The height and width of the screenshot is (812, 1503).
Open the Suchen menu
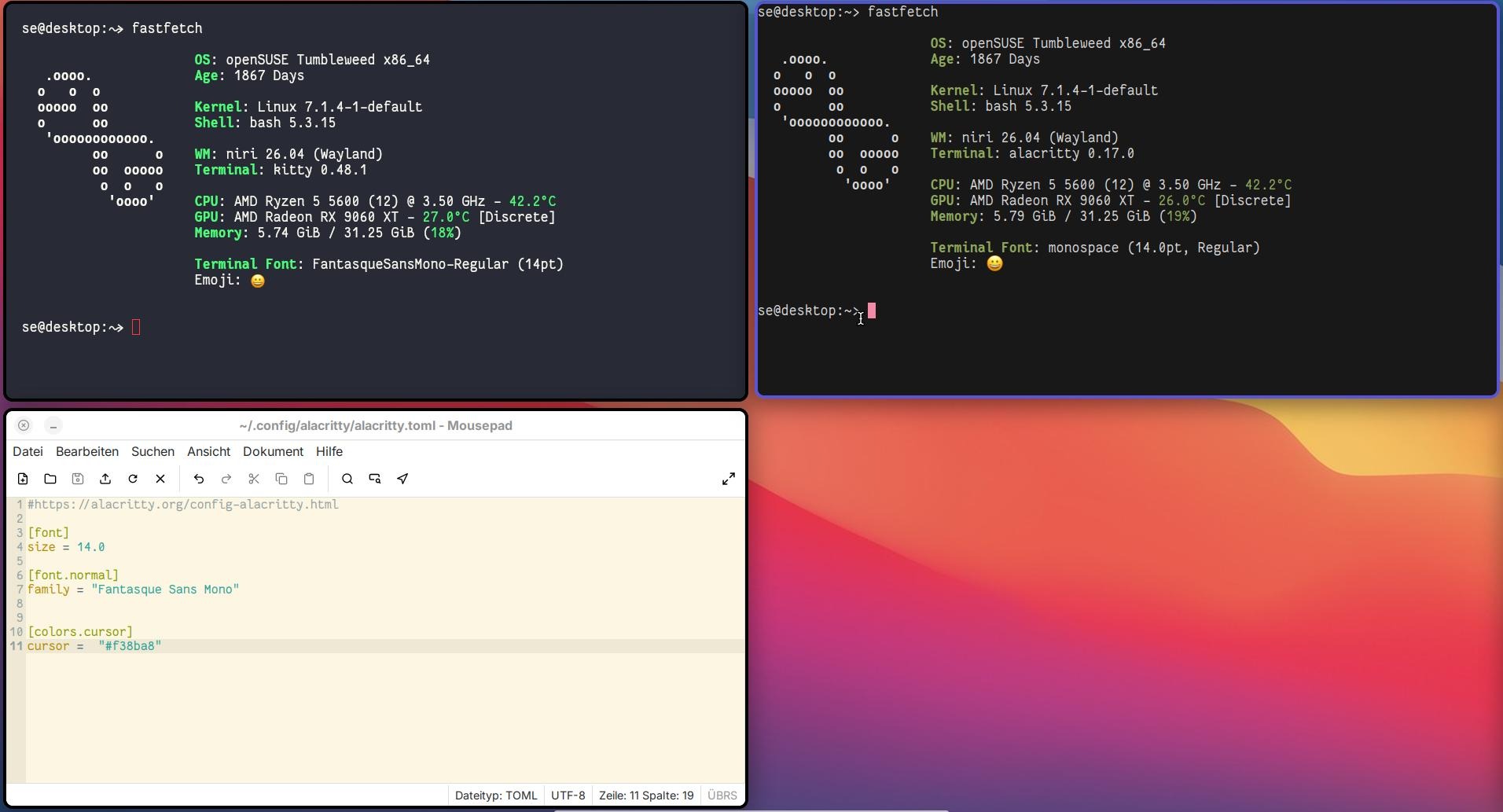pyautogui.click(x=153, y=451)
